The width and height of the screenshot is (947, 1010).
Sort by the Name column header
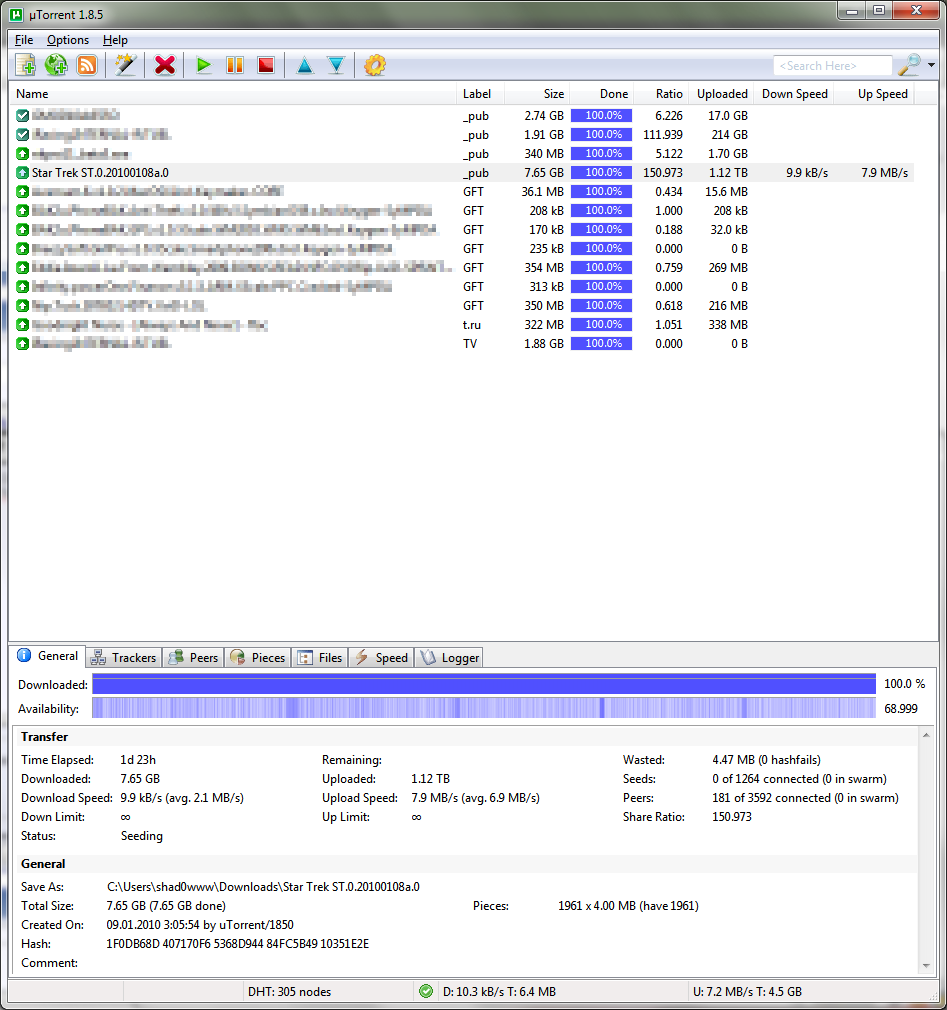[x=233, y=94]
